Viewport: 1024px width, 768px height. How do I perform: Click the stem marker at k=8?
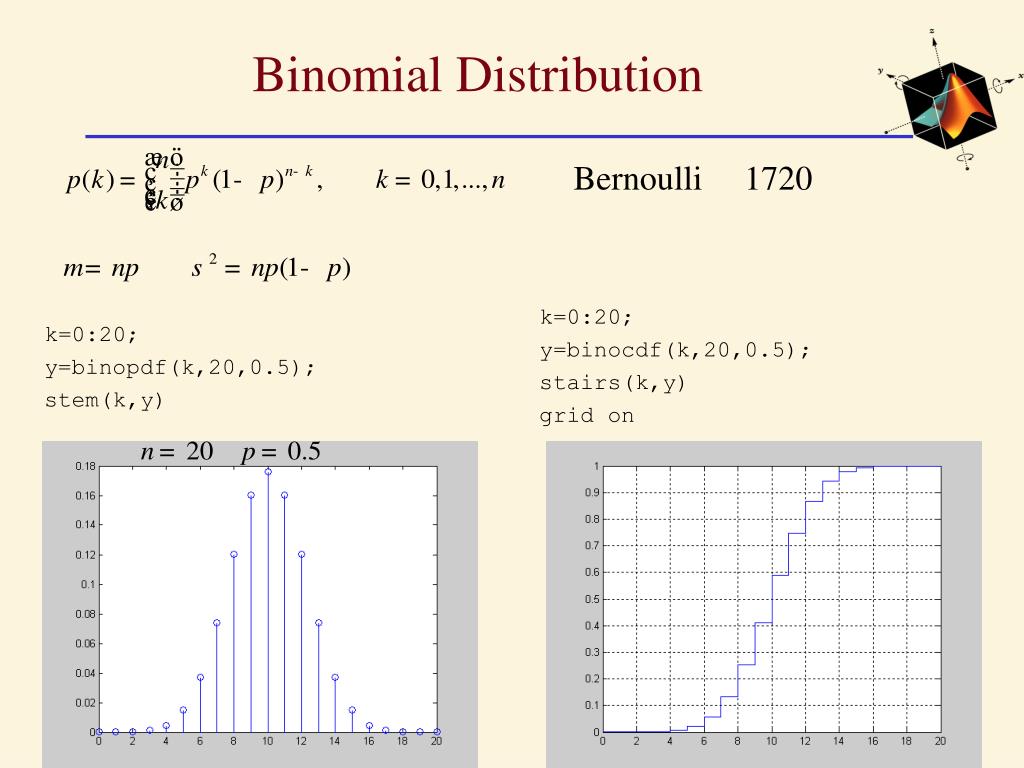234,554
